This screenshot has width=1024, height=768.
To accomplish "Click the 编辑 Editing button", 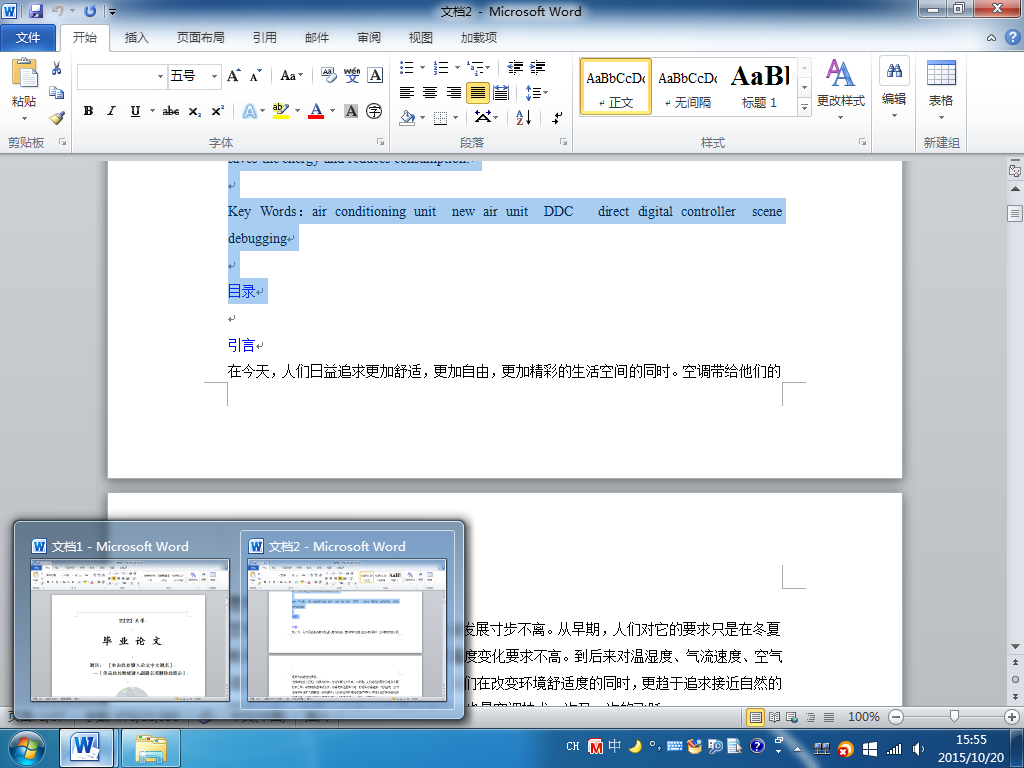I will [x=894, y=89].
